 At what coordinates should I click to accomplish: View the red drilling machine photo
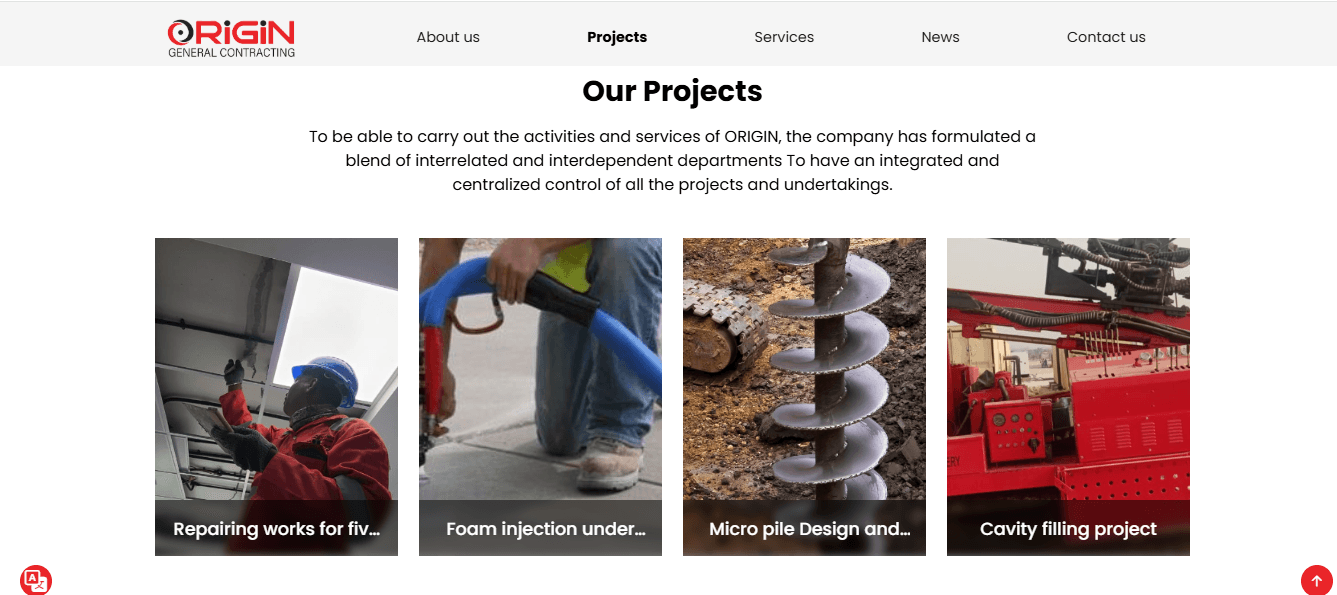(x=1068, y=368)
